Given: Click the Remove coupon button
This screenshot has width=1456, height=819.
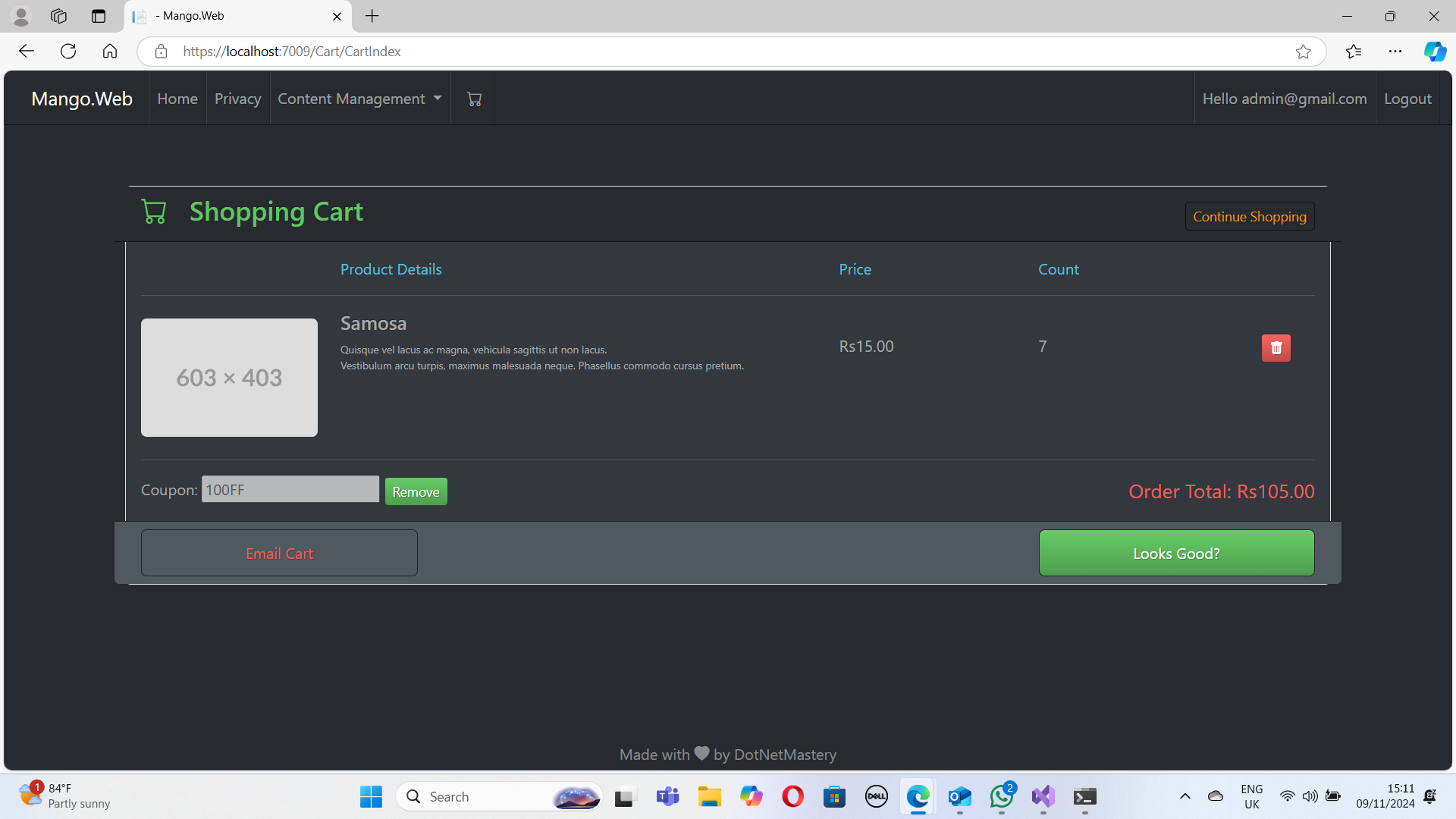Looking at the screenshot, I should (x=416, y=491).
